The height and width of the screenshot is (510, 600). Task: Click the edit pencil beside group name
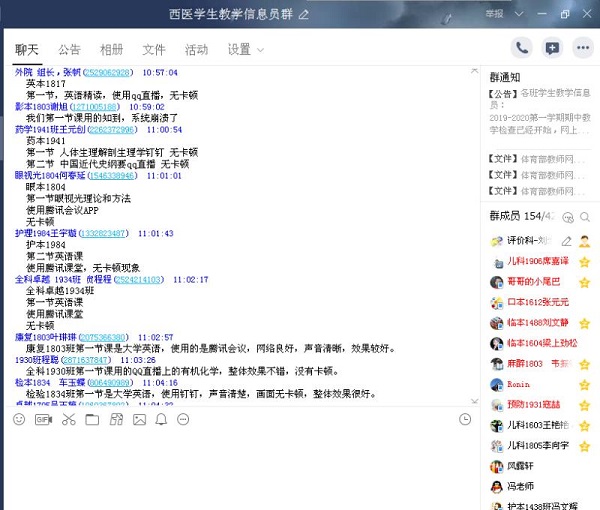coord(304,14)
